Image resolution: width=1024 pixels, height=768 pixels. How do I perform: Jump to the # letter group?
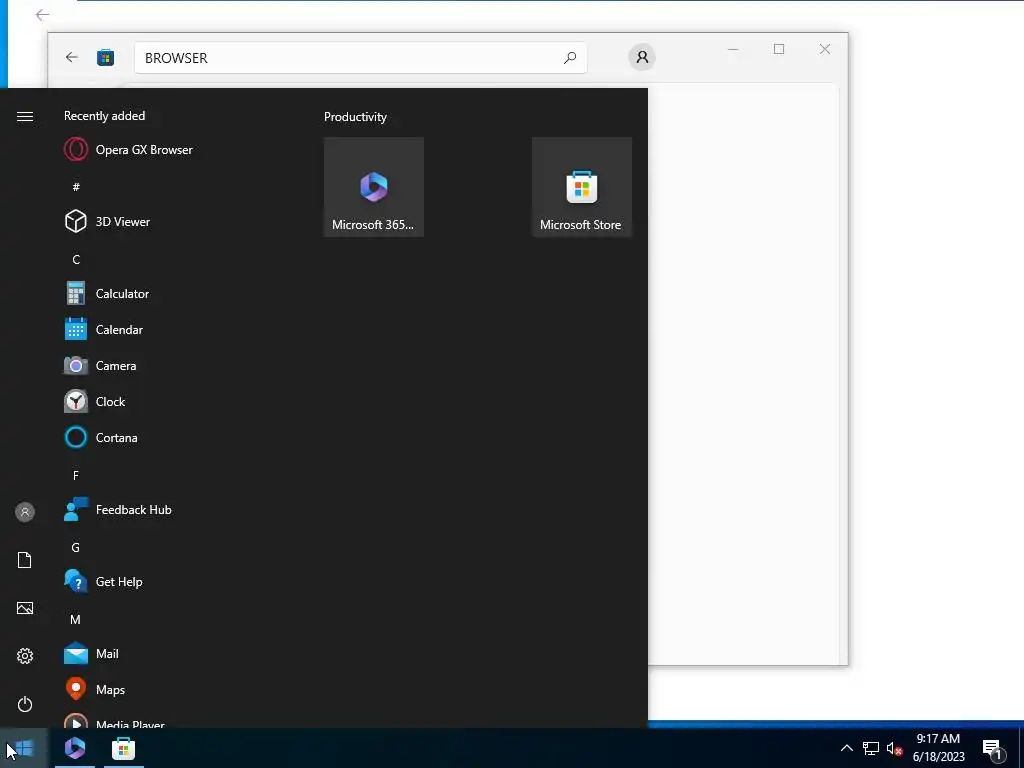click(x=76, y=187)
